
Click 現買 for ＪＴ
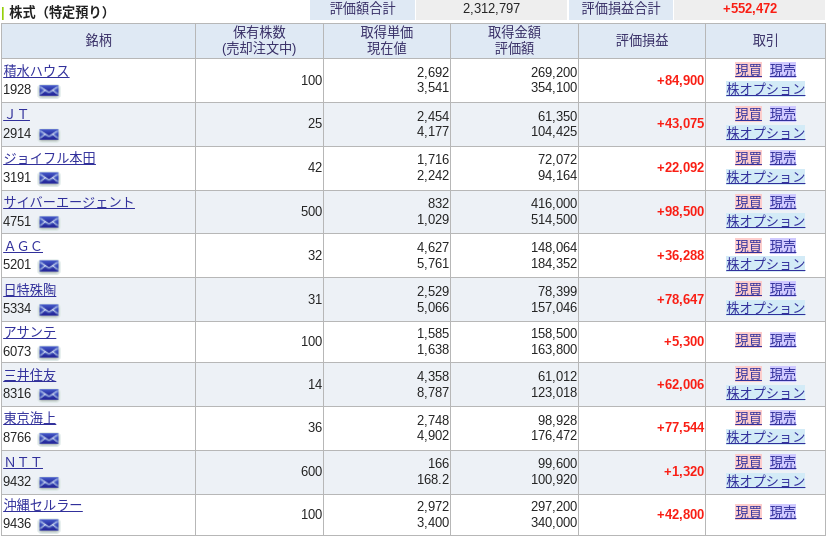(748, 114)
